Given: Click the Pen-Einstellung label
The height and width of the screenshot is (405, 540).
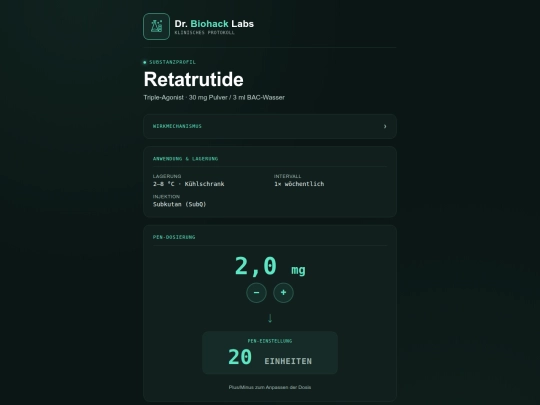Looking at the screenshot, I should [x=270, y=341].
